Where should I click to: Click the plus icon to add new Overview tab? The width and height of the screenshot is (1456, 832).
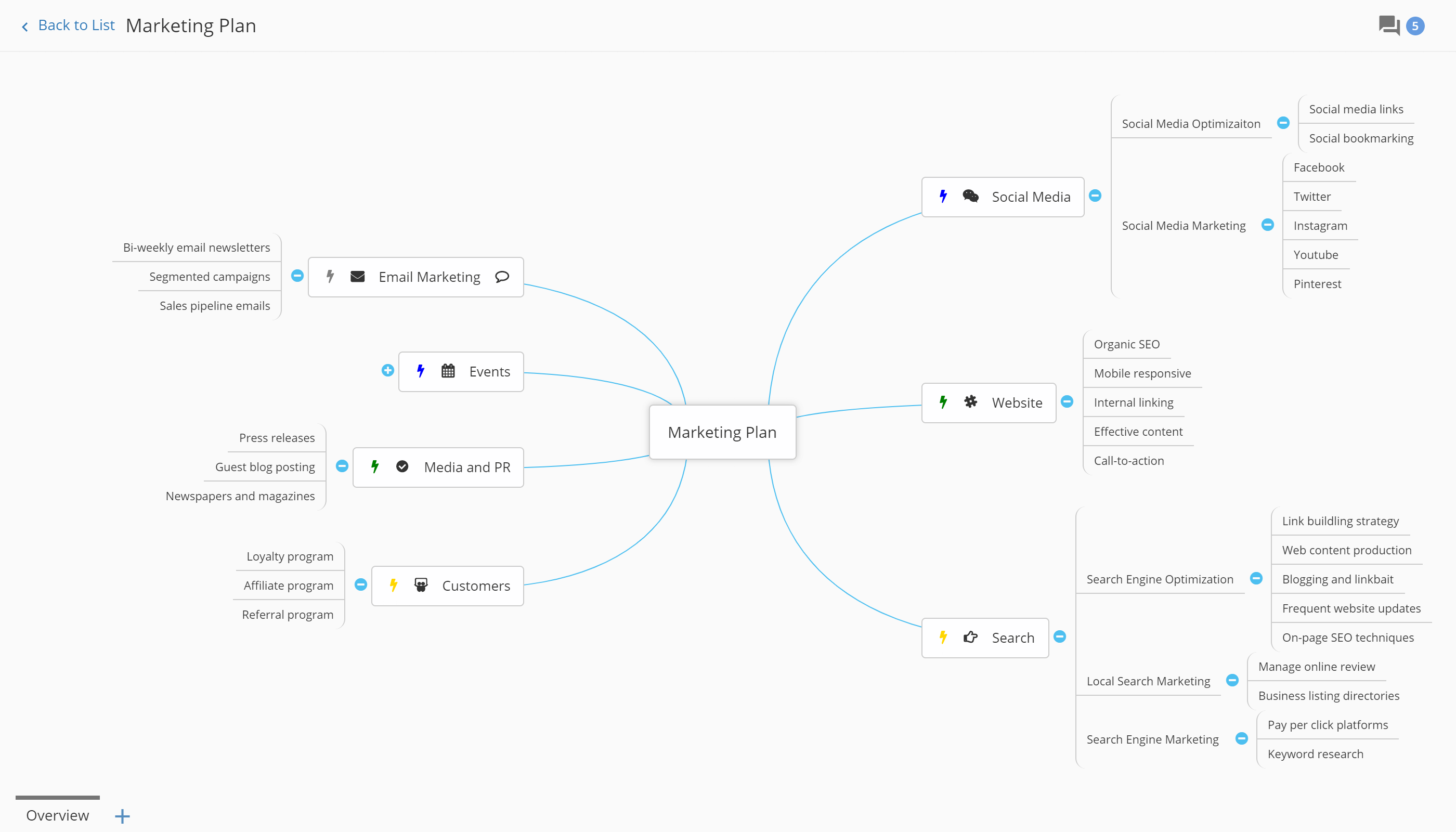123,815
